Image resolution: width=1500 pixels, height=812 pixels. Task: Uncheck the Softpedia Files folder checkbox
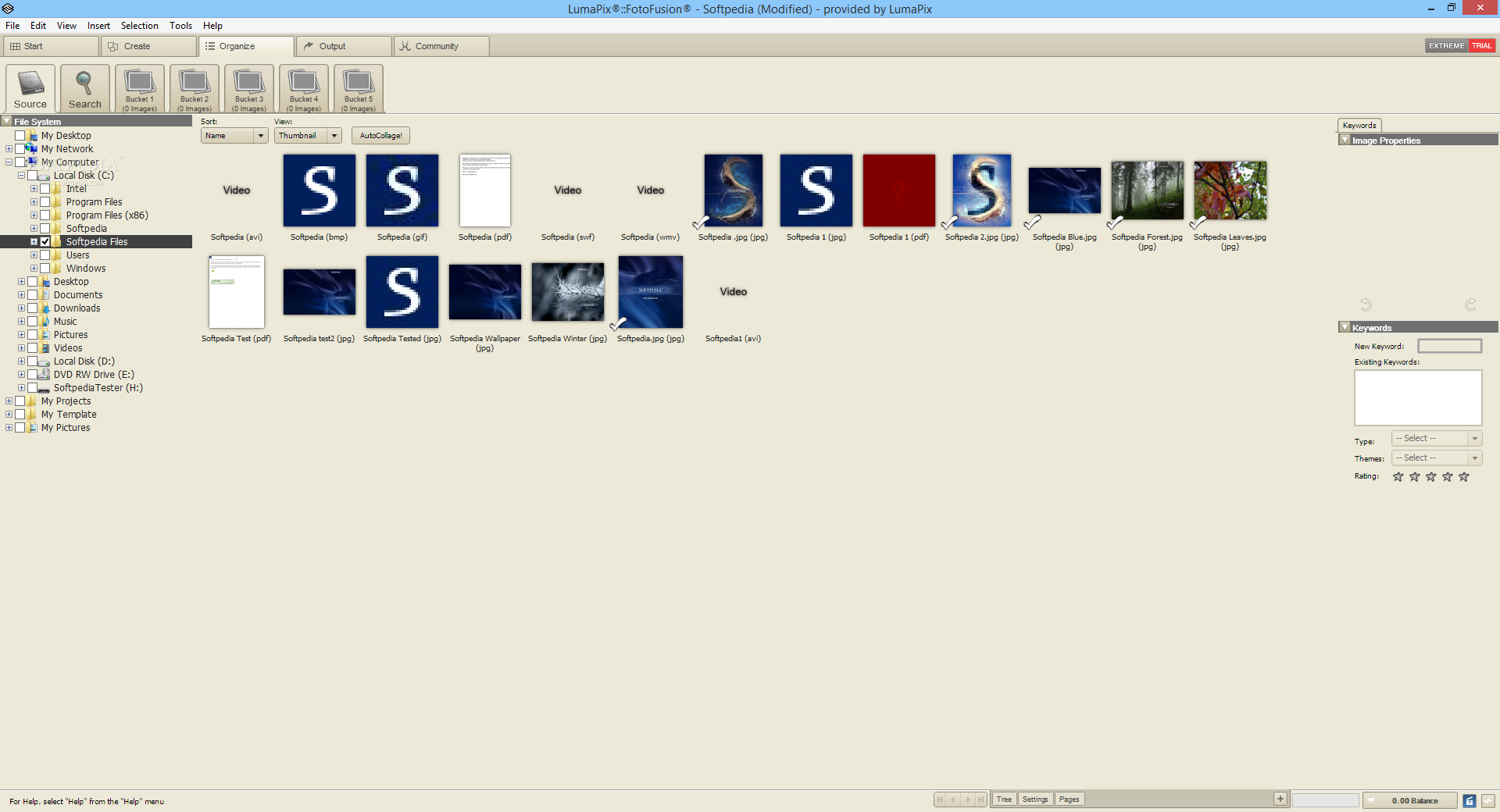click(x=45, y=242)
